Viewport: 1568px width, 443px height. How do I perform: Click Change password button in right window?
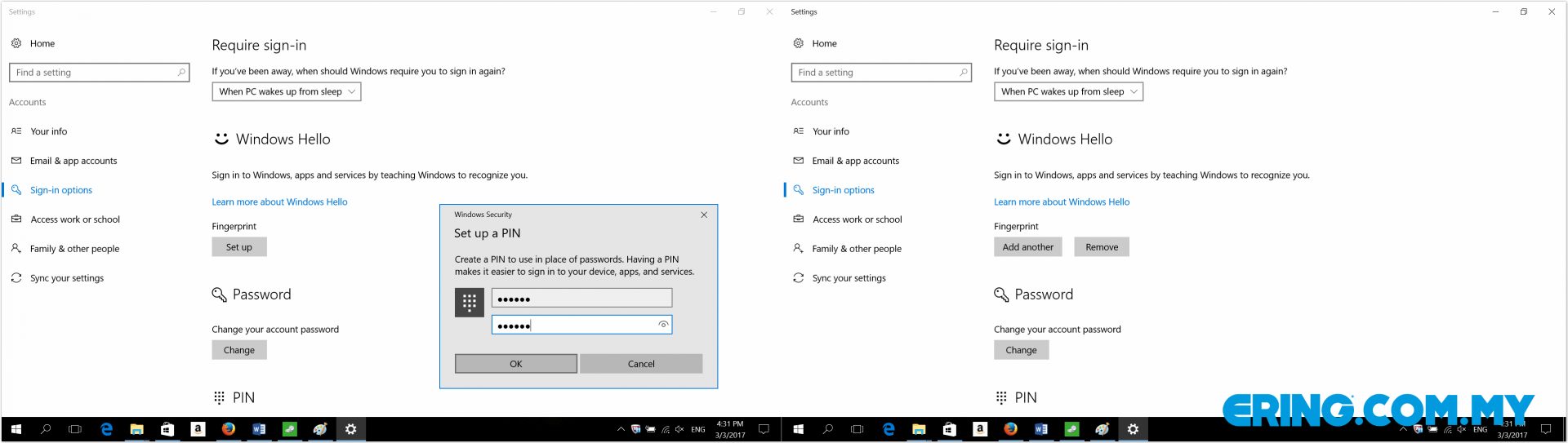(x=1021, y=350)
